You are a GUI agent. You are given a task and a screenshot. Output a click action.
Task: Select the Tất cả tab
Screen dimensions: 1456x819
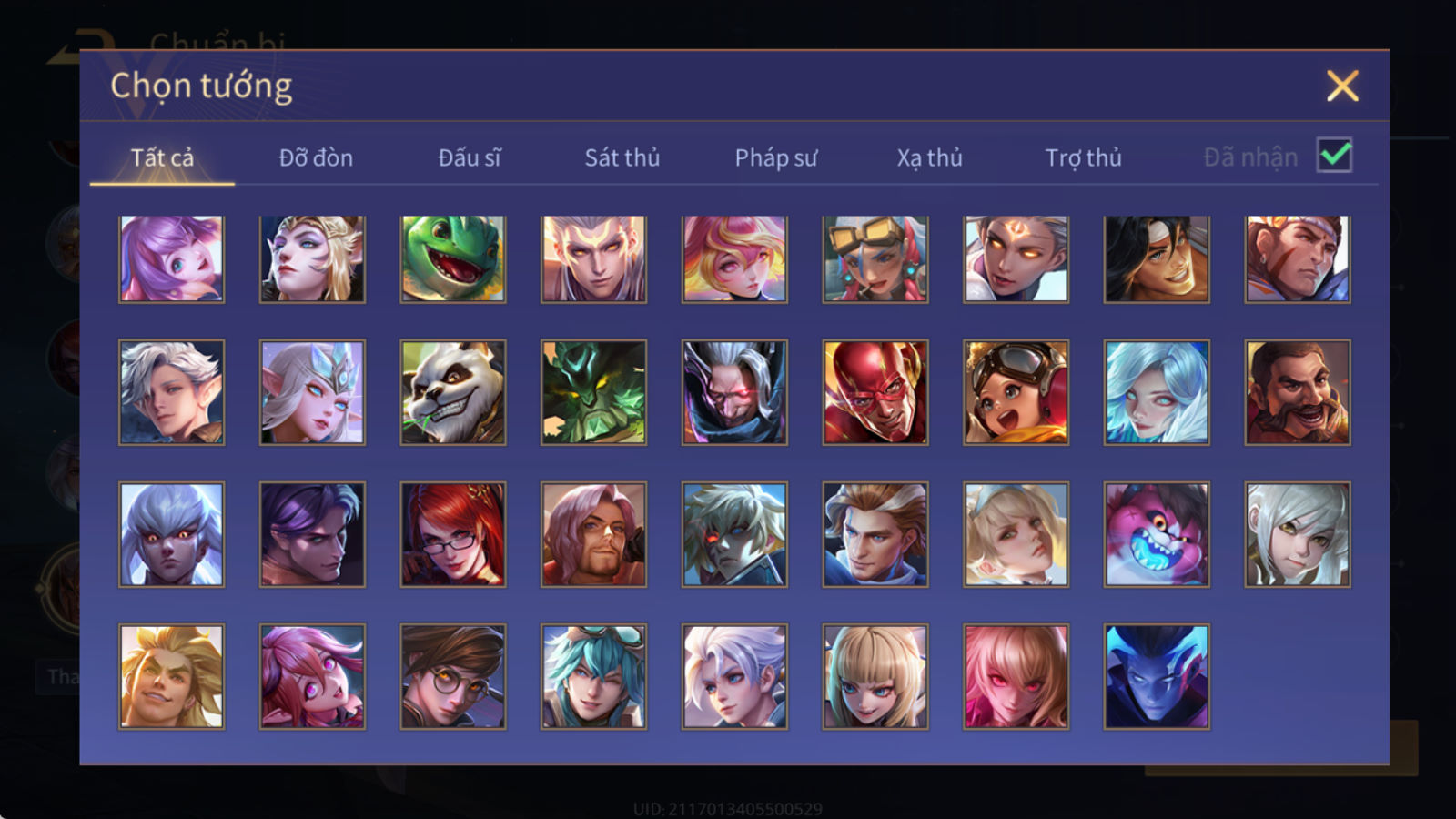click(162, 157)
